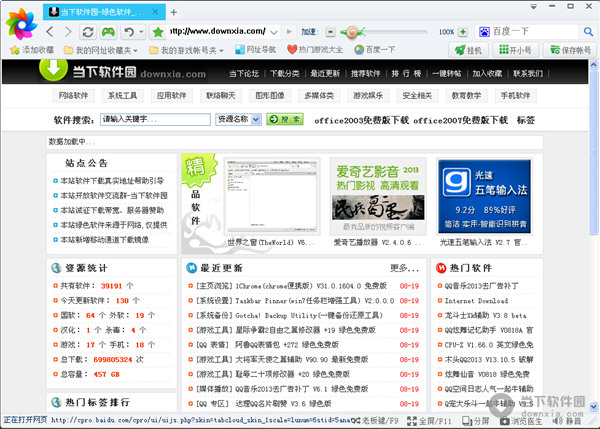The height and width of the screenshot is (429, 600).
Task: Click the go arrow beside address bar
Action: tap(289, 31)
